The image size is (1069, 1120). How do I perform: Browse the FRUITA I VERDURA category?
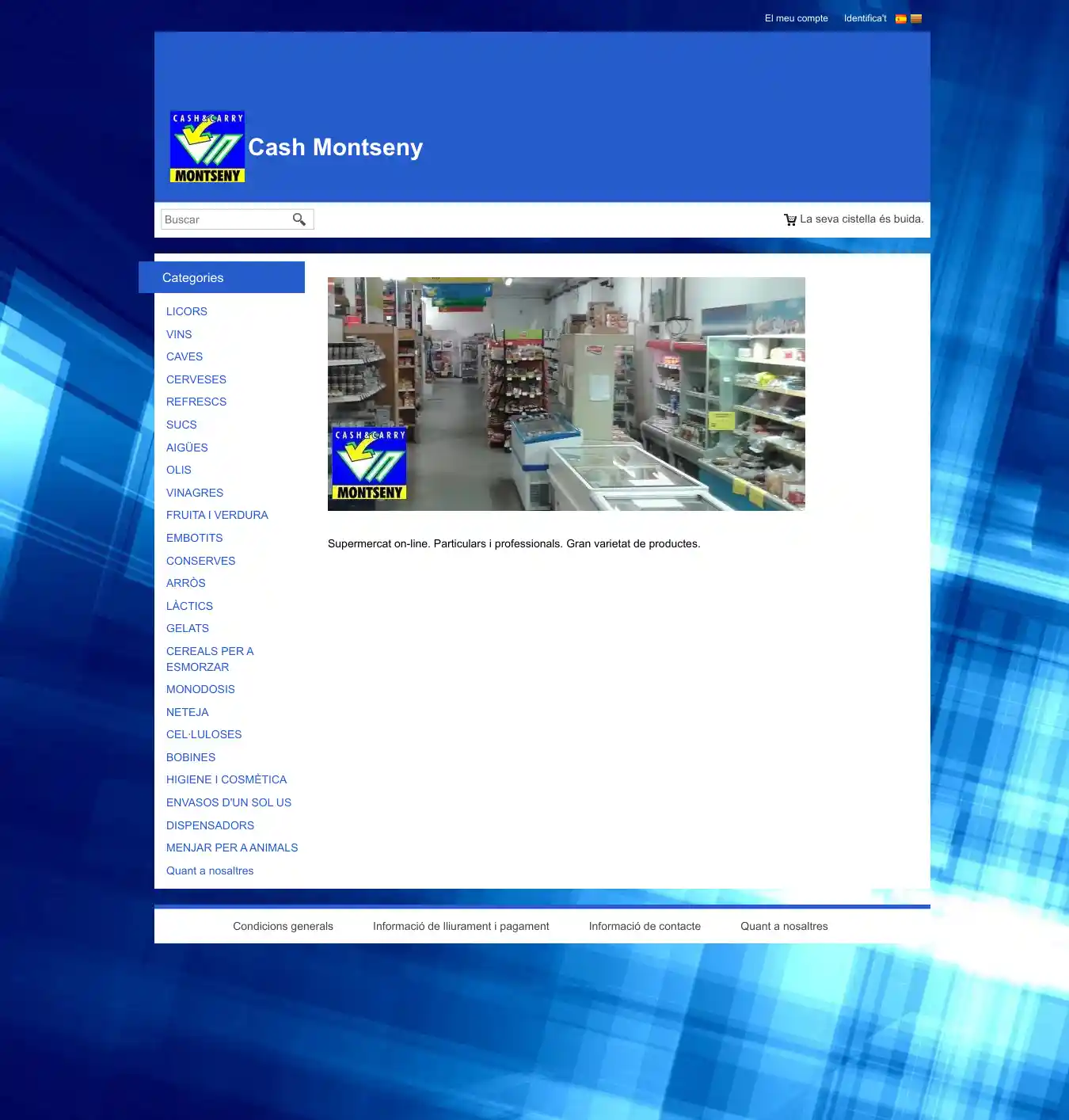pos(217,515)
